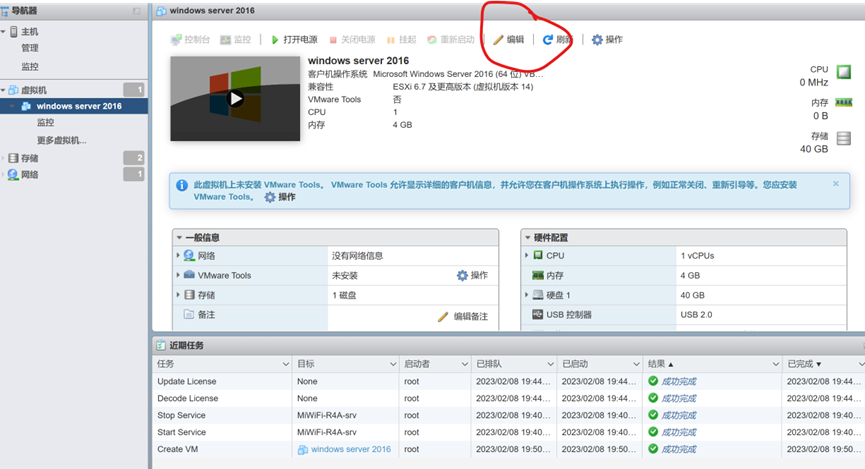Screen dimensions: 865x469
Task: Click the USB 控制器 icon
Action: tap(537, 314)
